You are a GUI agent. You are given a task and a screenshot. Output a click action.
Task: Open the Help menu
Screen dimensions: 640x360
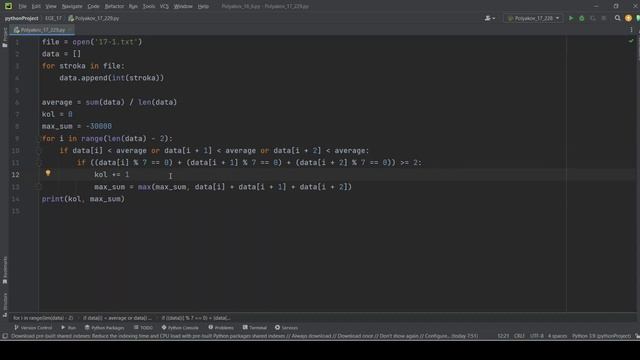coord(203,7)
